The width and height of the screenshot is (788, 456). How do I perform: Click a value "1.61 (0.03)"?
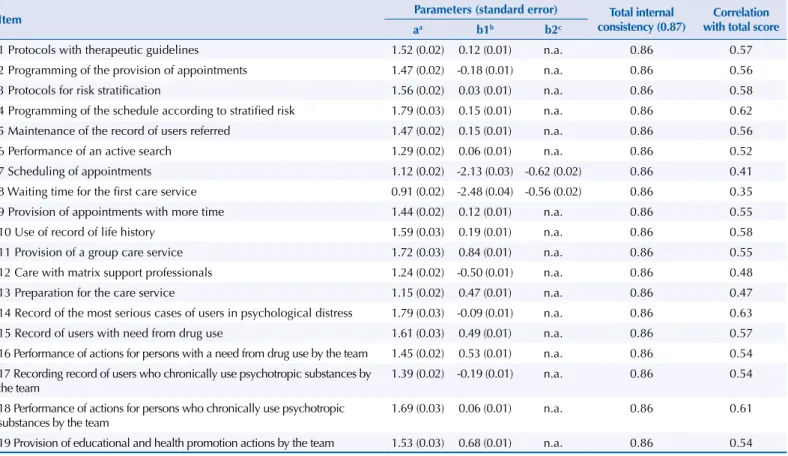point(418,333)
